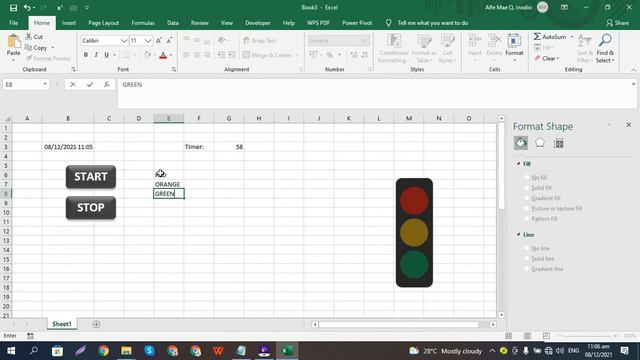Screen dimensions: 640x360
Task: Open Size & Properties tab in Format Shape
Action: 559,143
